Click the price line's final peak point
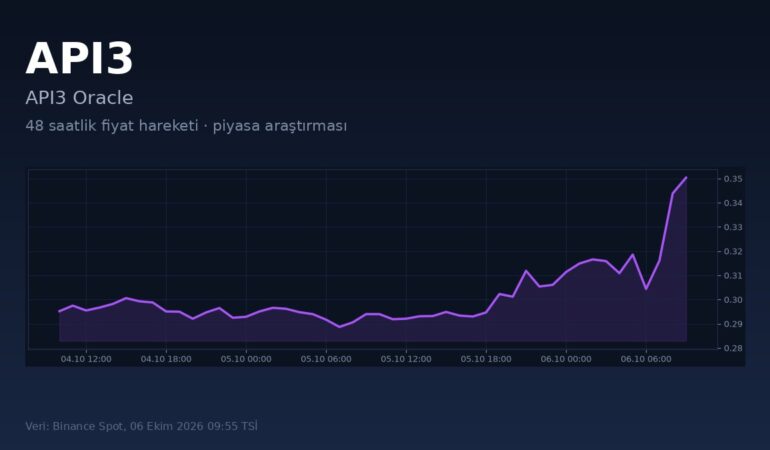This screenshot has width=770, height=450. 686,177
